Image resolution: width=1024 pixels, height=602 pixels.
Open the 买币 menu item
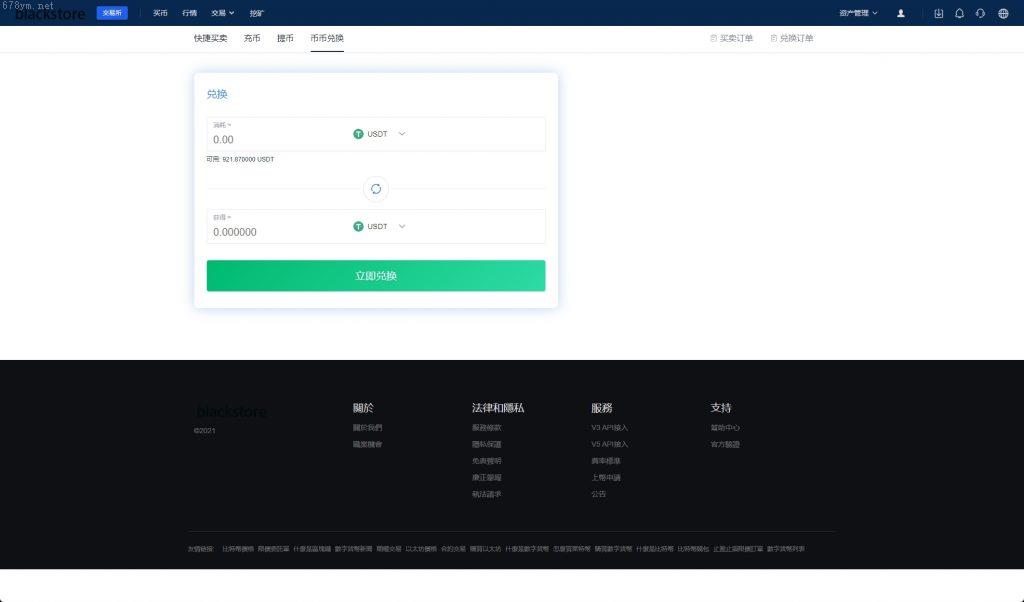(160, 13)
